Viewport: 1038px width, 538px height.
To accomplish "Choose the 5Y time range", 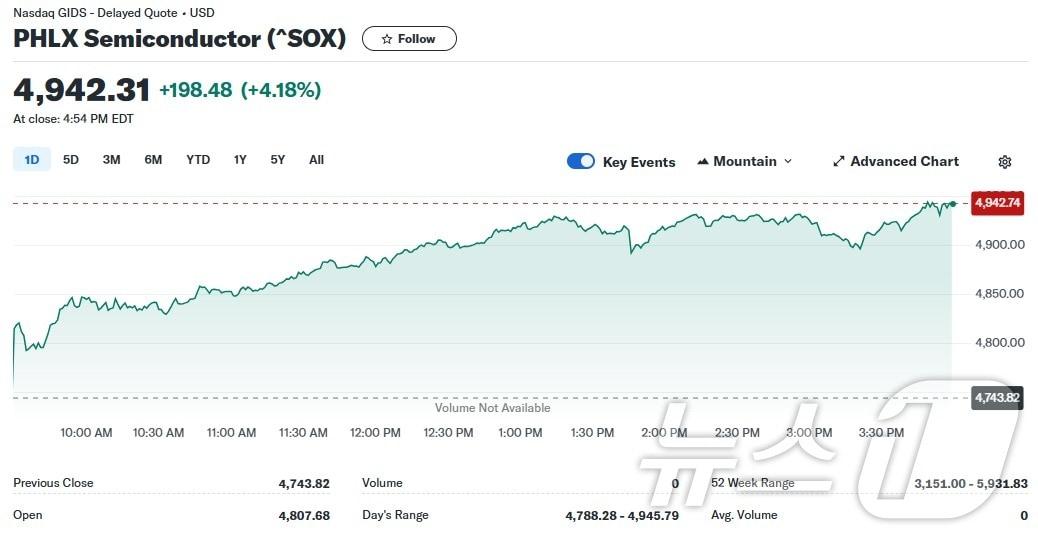I will pyautogui.click(x=277, y=160).
